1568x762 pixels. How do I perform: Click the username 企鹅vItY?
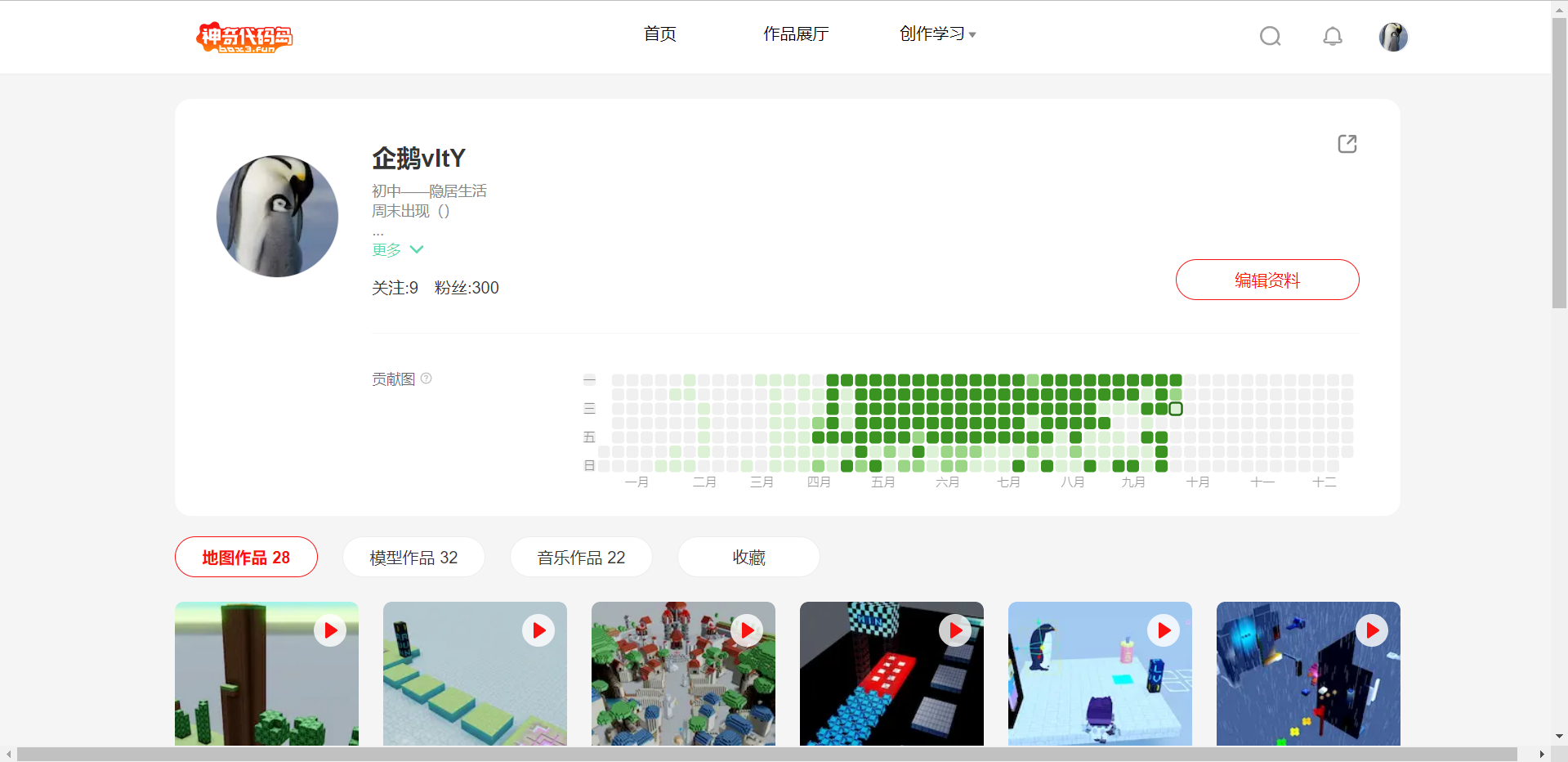tap(418, 158)
